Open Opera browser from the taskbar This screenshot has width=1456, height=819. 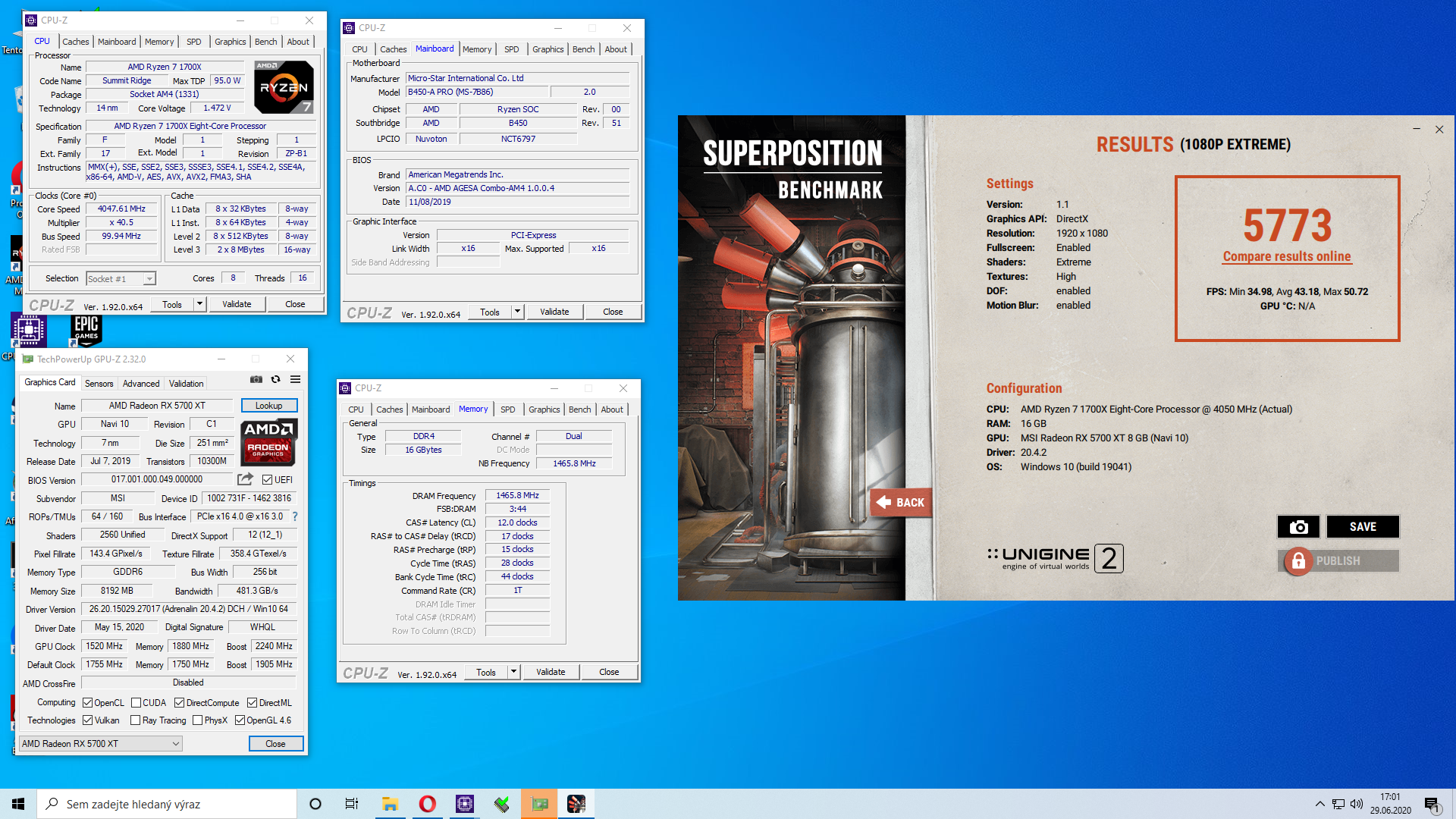point(428,804)
